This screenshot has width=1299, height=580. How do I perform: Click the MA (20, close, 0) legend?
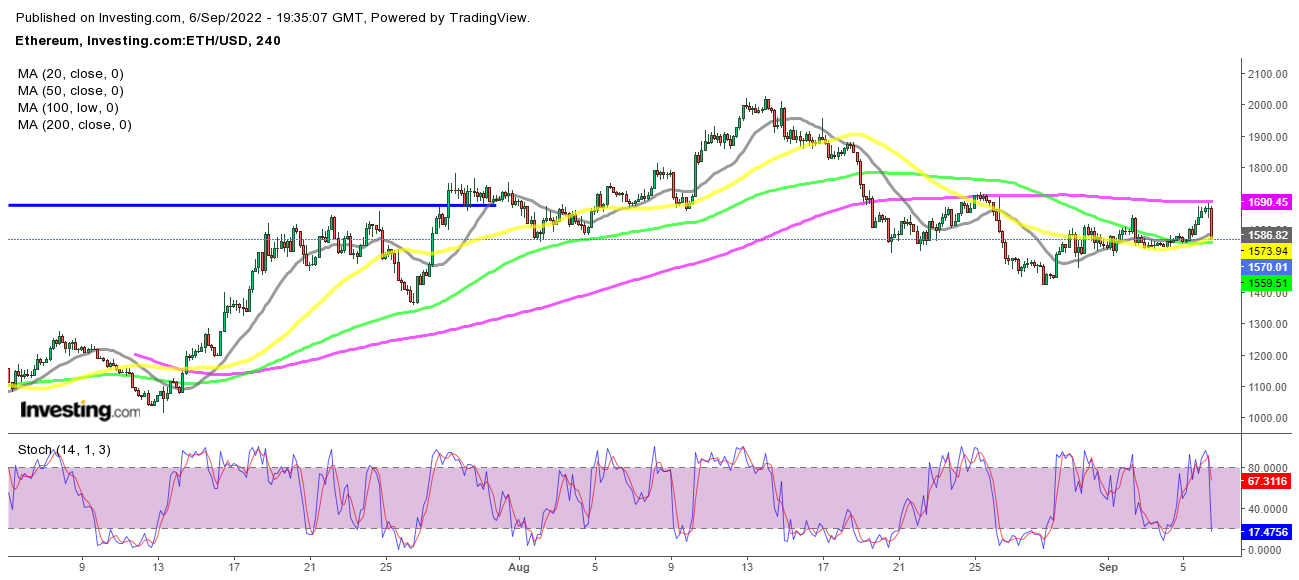click(x=71, y=74)
